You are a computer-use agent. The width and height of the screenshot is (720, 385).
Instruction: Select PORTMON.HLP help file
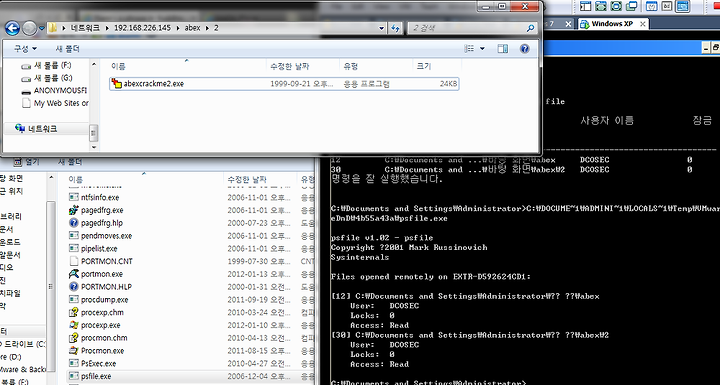(x=100, y=287)
